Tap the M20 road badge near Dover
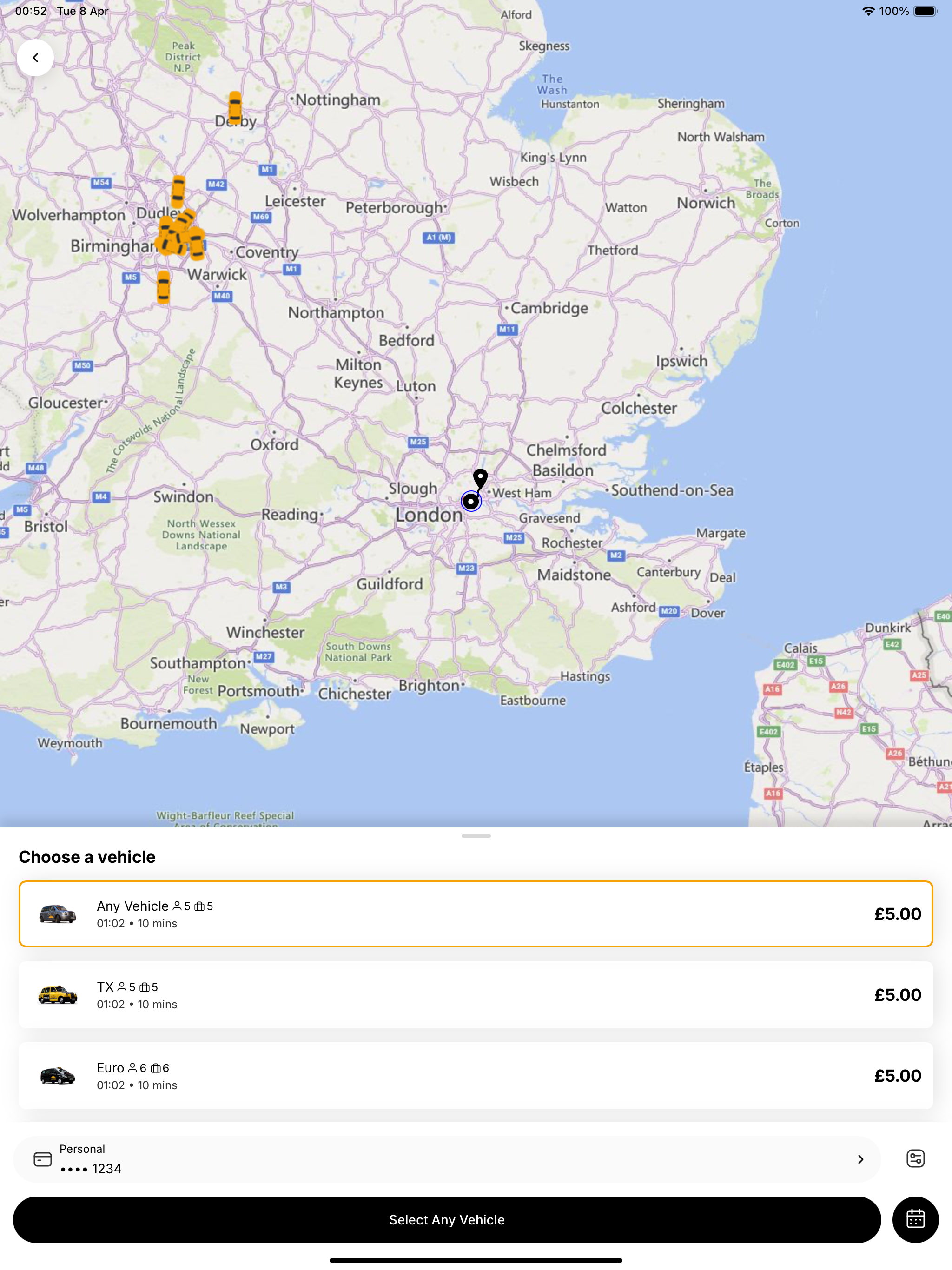Image resolution: width=952 pixels, height=1270 pixels. pos(669,611)
